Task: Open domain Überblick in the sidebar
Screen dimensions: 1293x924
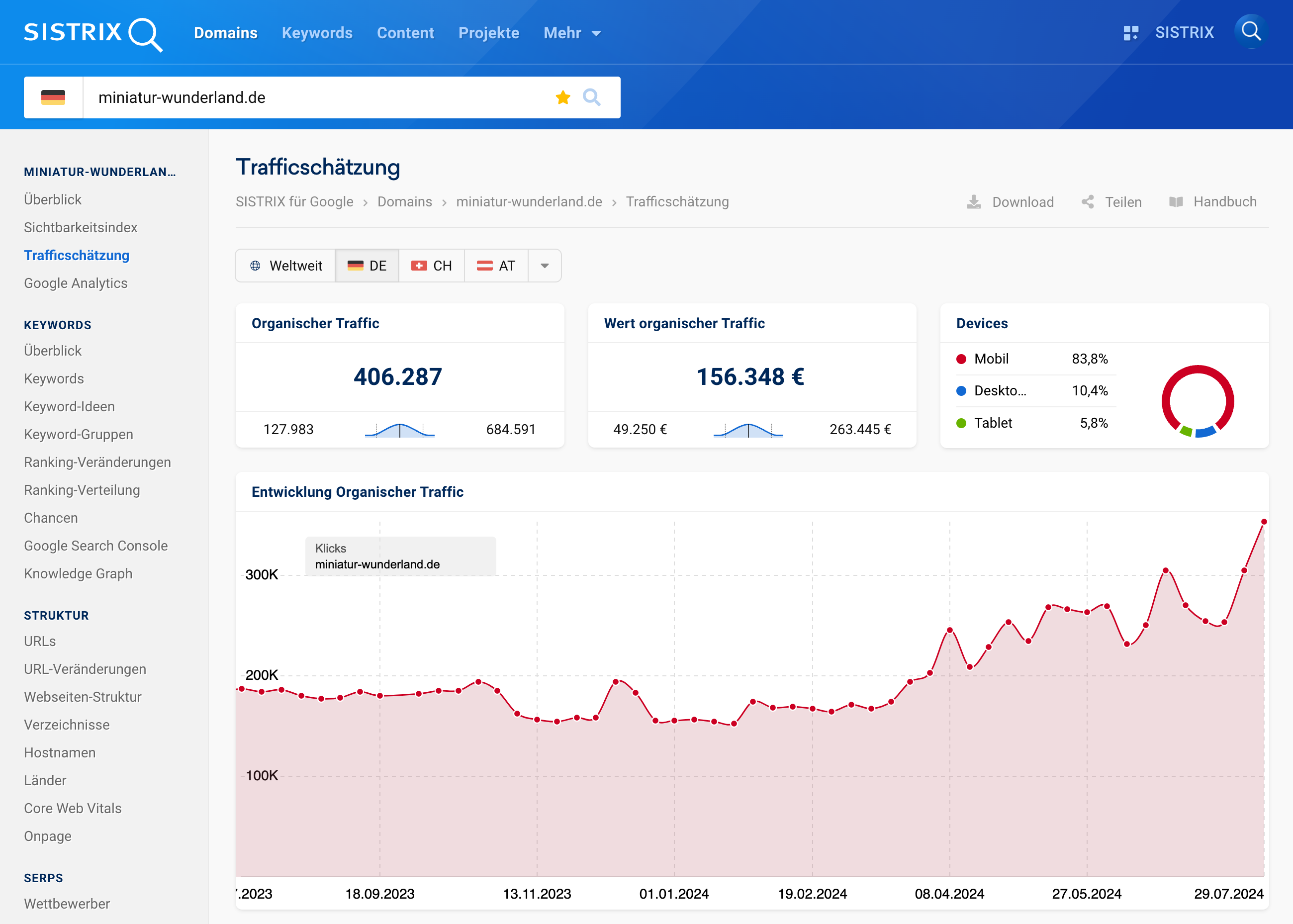Action: 53,200
